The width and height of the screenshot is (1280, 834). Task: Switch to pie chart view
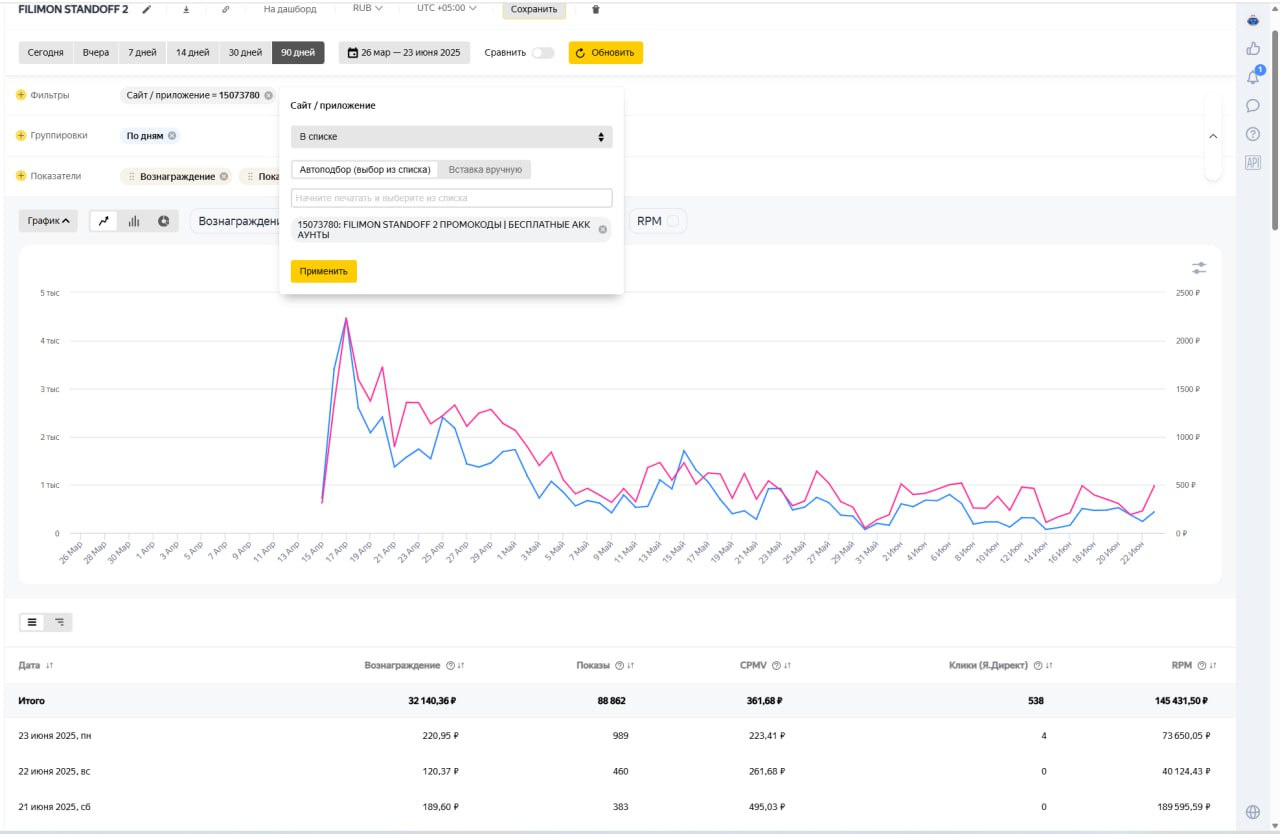[163, 221]
